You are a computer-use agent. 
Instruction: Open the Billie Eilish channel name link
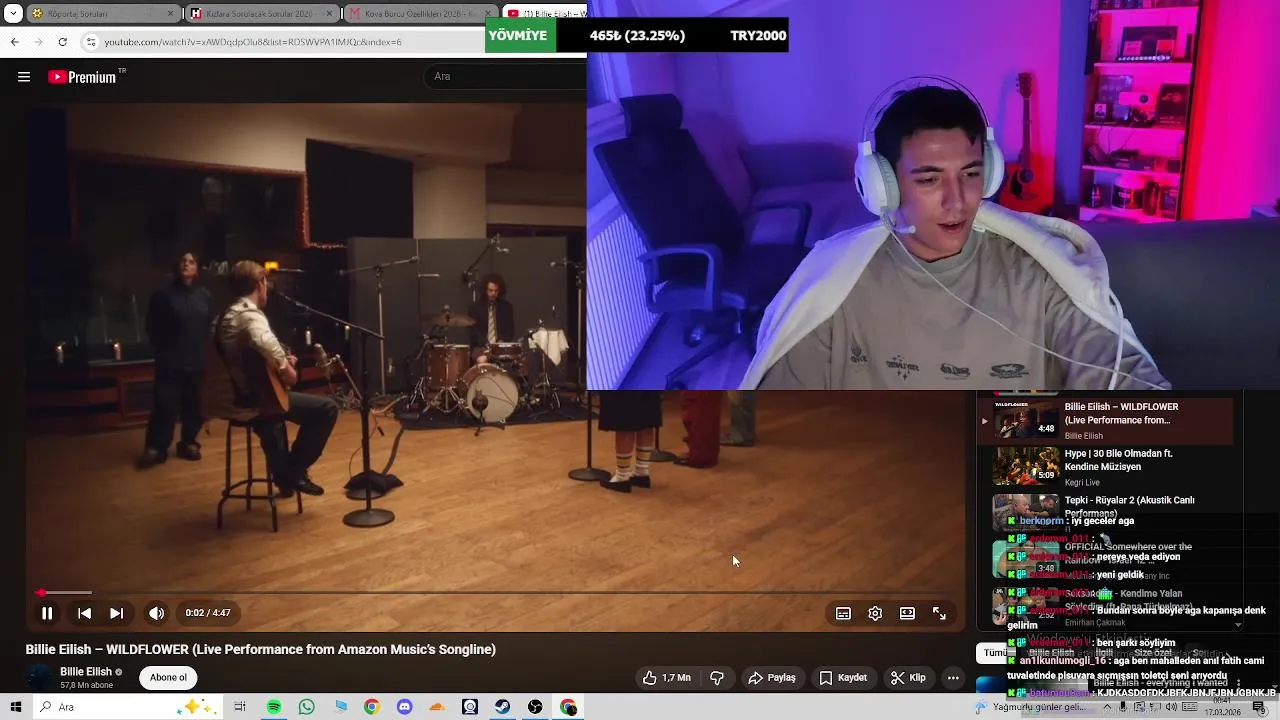point(86,672)
